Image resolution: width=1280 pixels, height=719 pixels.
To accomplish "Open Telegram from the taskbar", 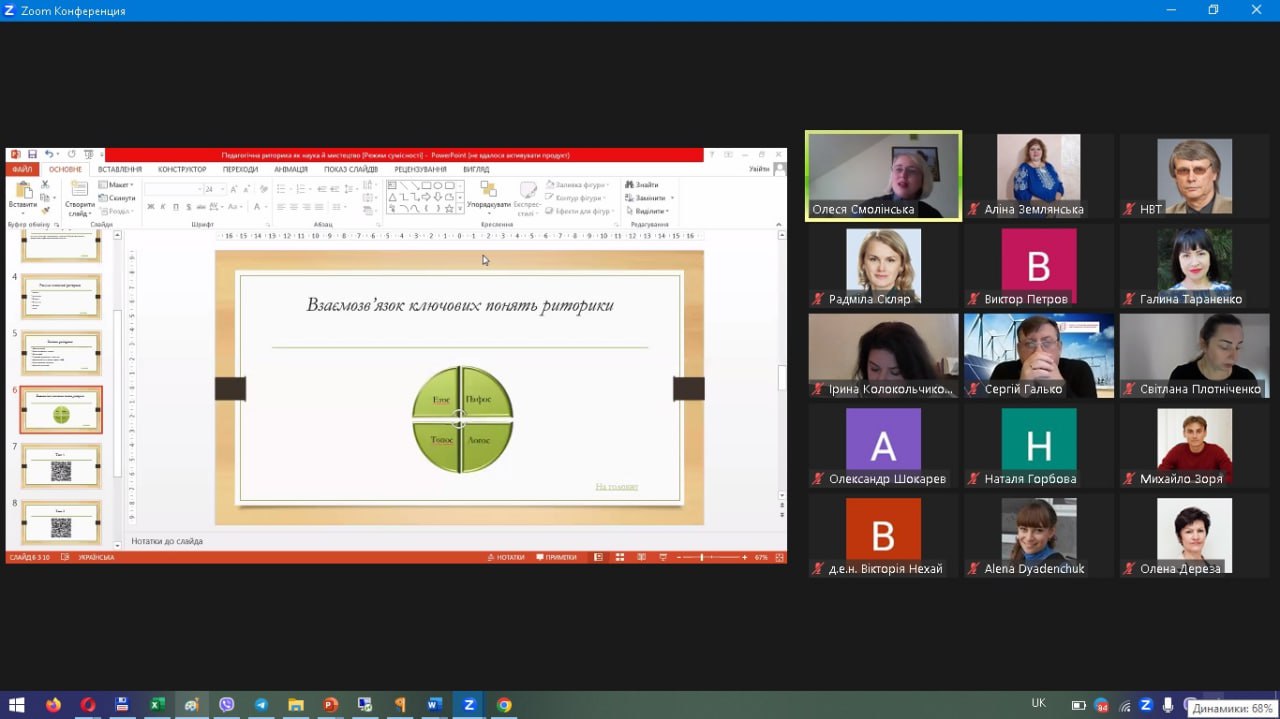I will point(261,704).
